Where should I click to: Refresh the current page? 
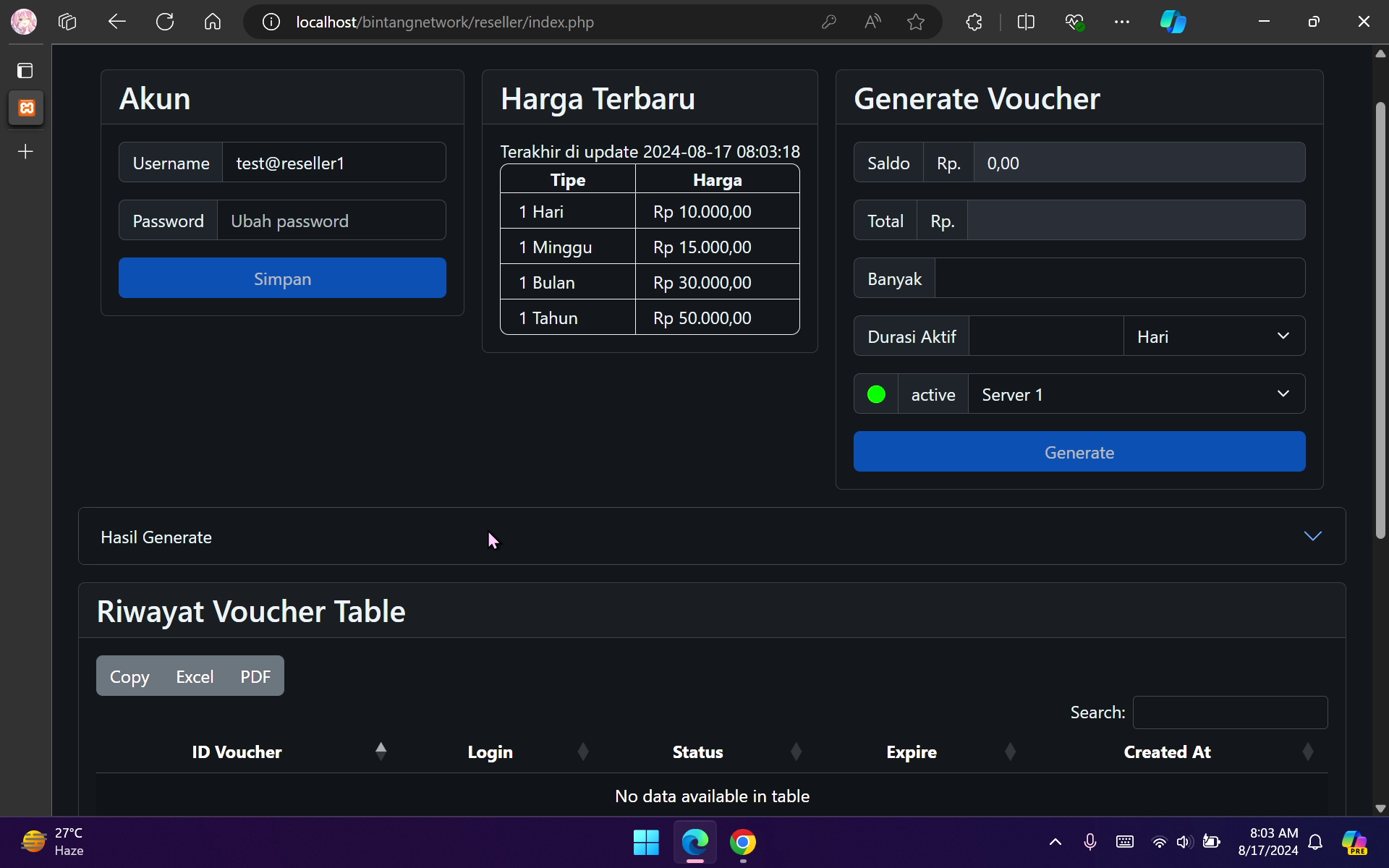point(165,22)
